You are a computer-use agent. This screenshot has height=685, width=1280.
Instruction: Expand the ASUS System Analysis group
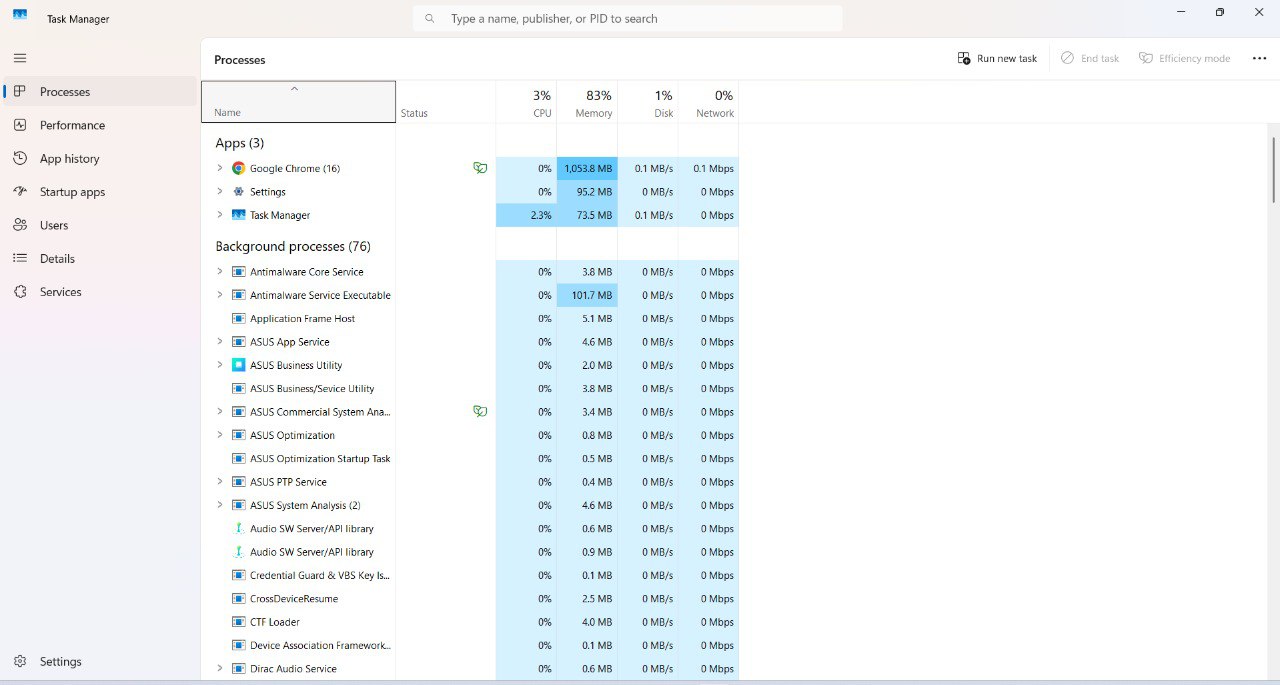220,505
